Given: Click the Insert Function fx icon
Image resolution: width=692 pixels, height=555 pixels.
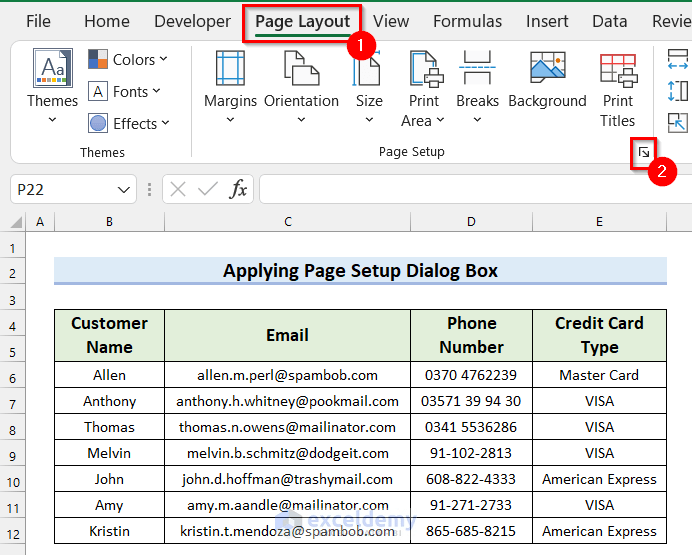Looking at the screenshot, I should (x=238, y=190).
